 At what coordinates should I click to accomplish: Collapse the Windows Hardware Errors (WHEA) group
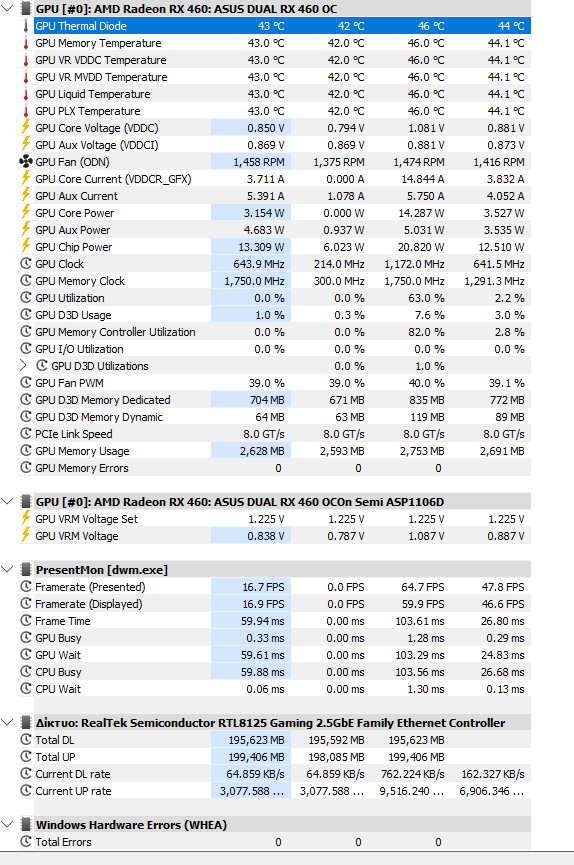point(7,825)
